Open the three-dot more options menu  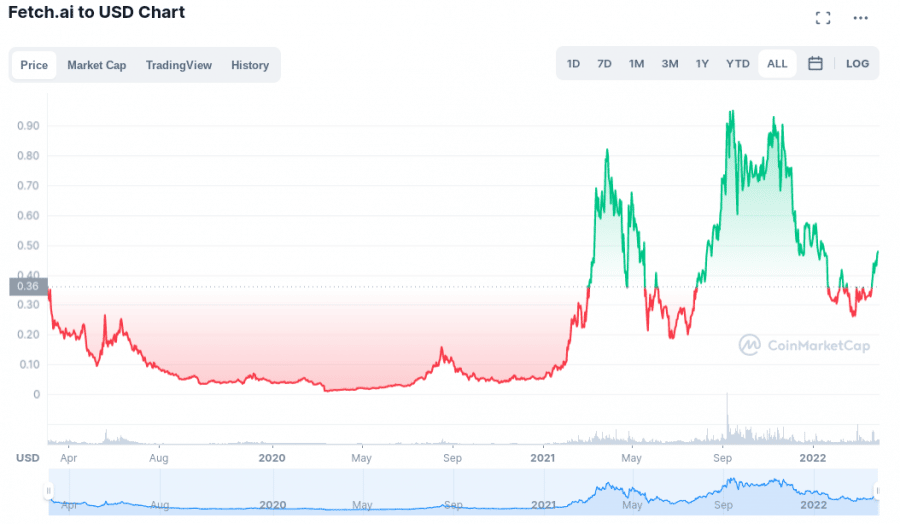pos(860,18)
